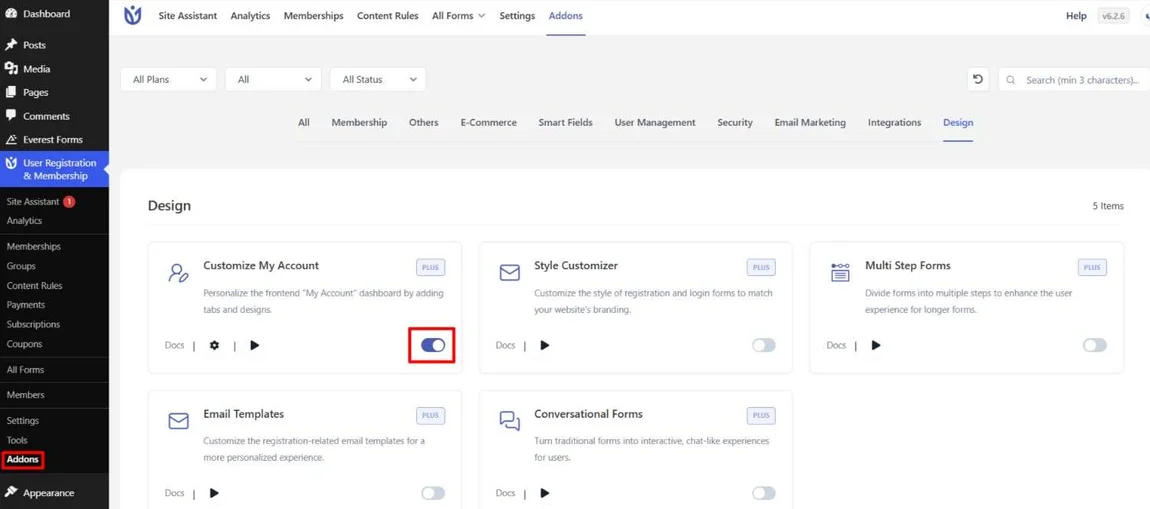Click the Customize My Account user icon
Image resolution: width=1150 pixels, height=509 pixels.
pyautogui.click(x=178, y=274)
